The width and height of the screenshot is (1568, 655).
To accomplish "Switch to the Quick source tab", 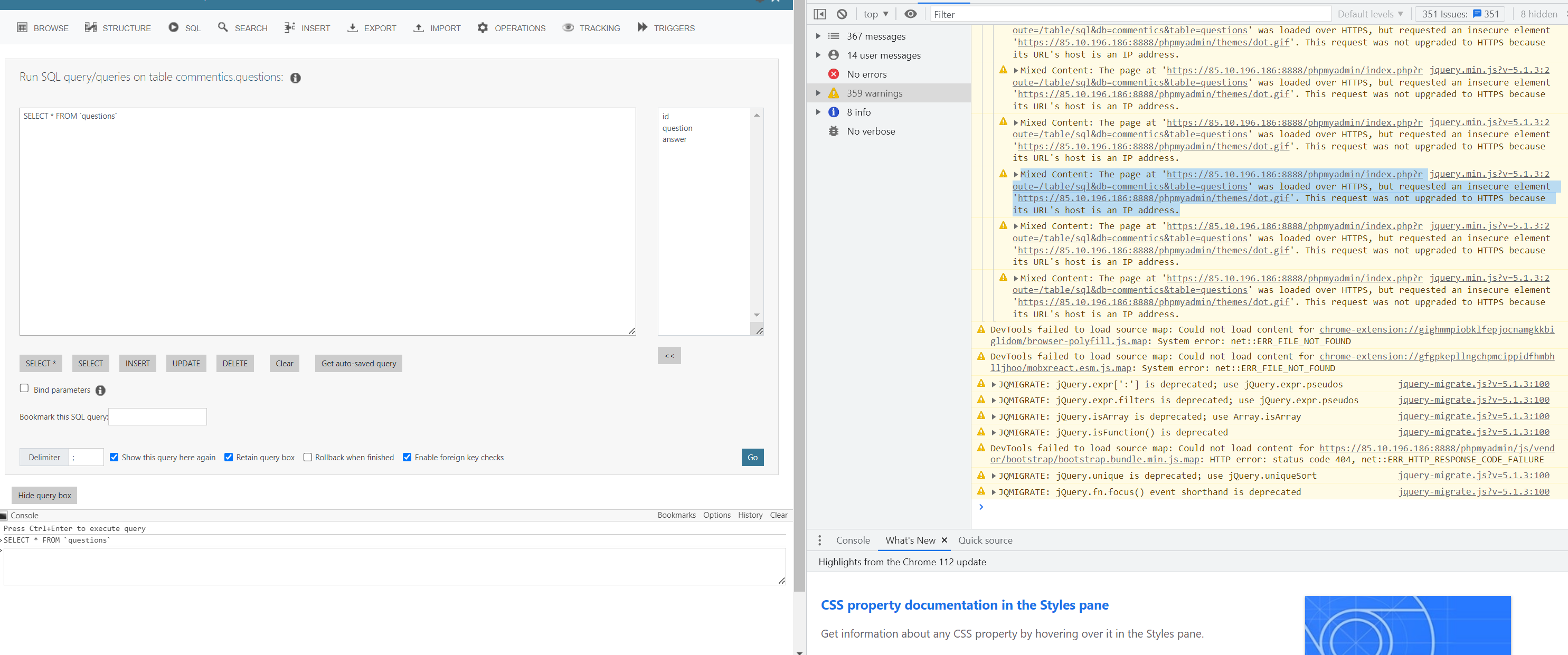I will tap(985, 540).
